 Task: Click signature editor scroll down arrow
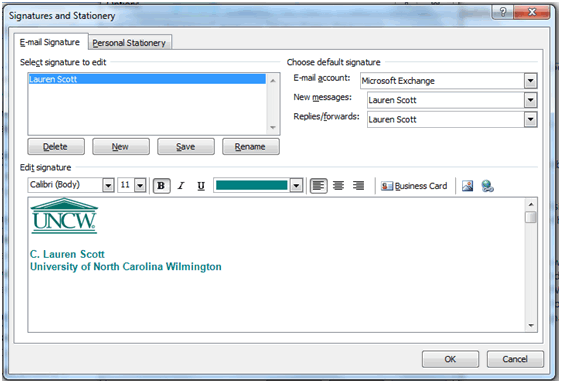[x=531, y=325]
